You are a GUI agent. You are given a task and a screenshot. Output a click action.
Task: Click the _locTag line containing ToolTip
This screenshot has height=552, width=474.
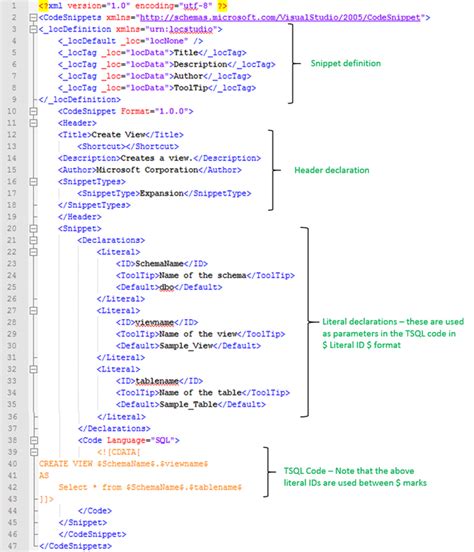157,88
